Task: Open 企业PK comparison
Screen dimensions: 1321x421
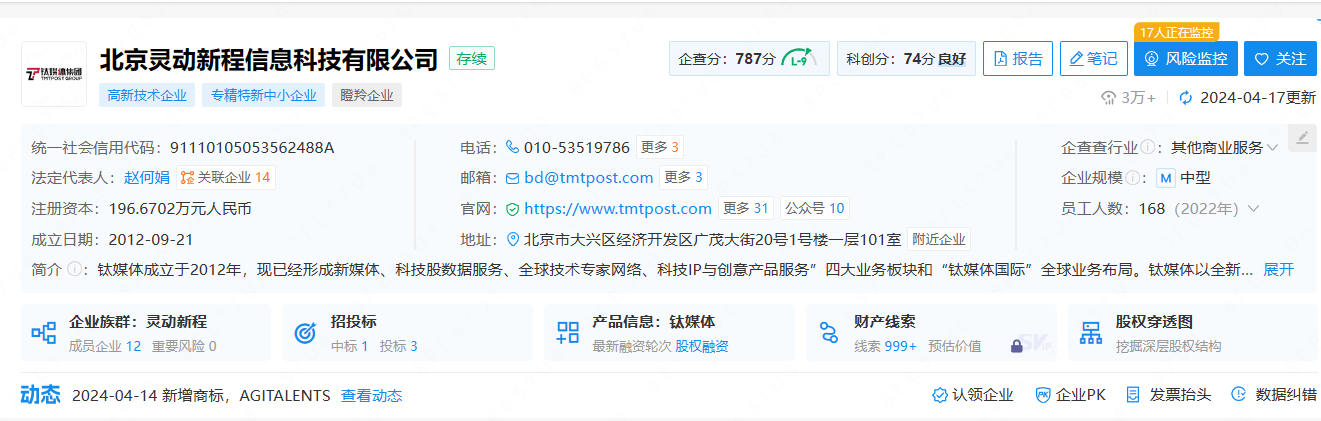Action: click(x=1070, y=395)
